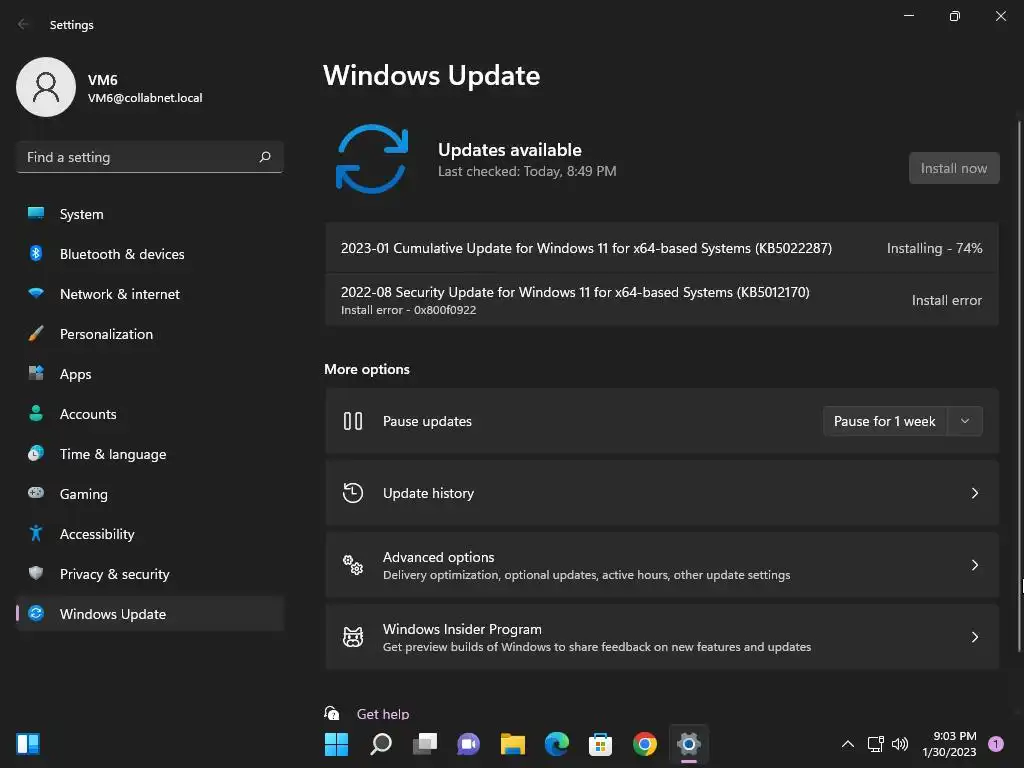
Task: Click the Get help icon
Action: (x=332, y=713)
